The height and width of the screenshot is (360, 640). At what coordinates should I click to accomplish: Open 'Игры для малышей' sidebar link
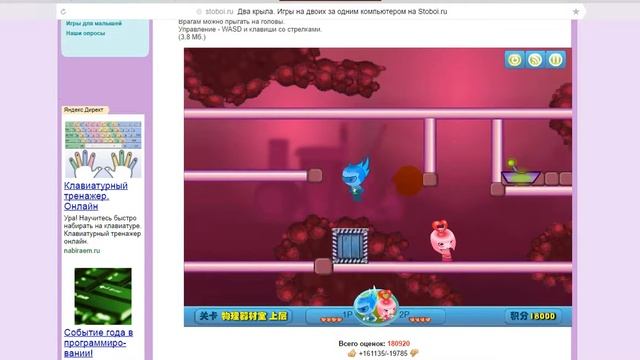point(94,23)
